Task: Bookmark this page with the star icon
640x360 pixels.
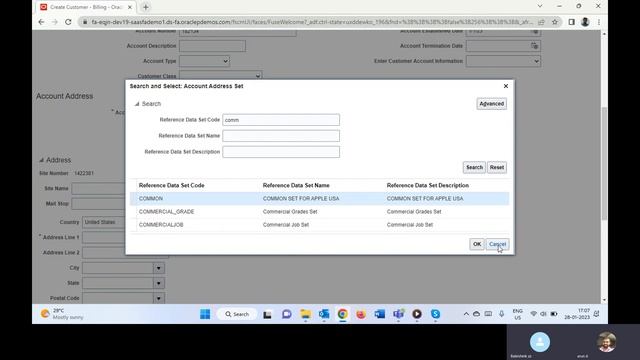Action: coord(555,22)
